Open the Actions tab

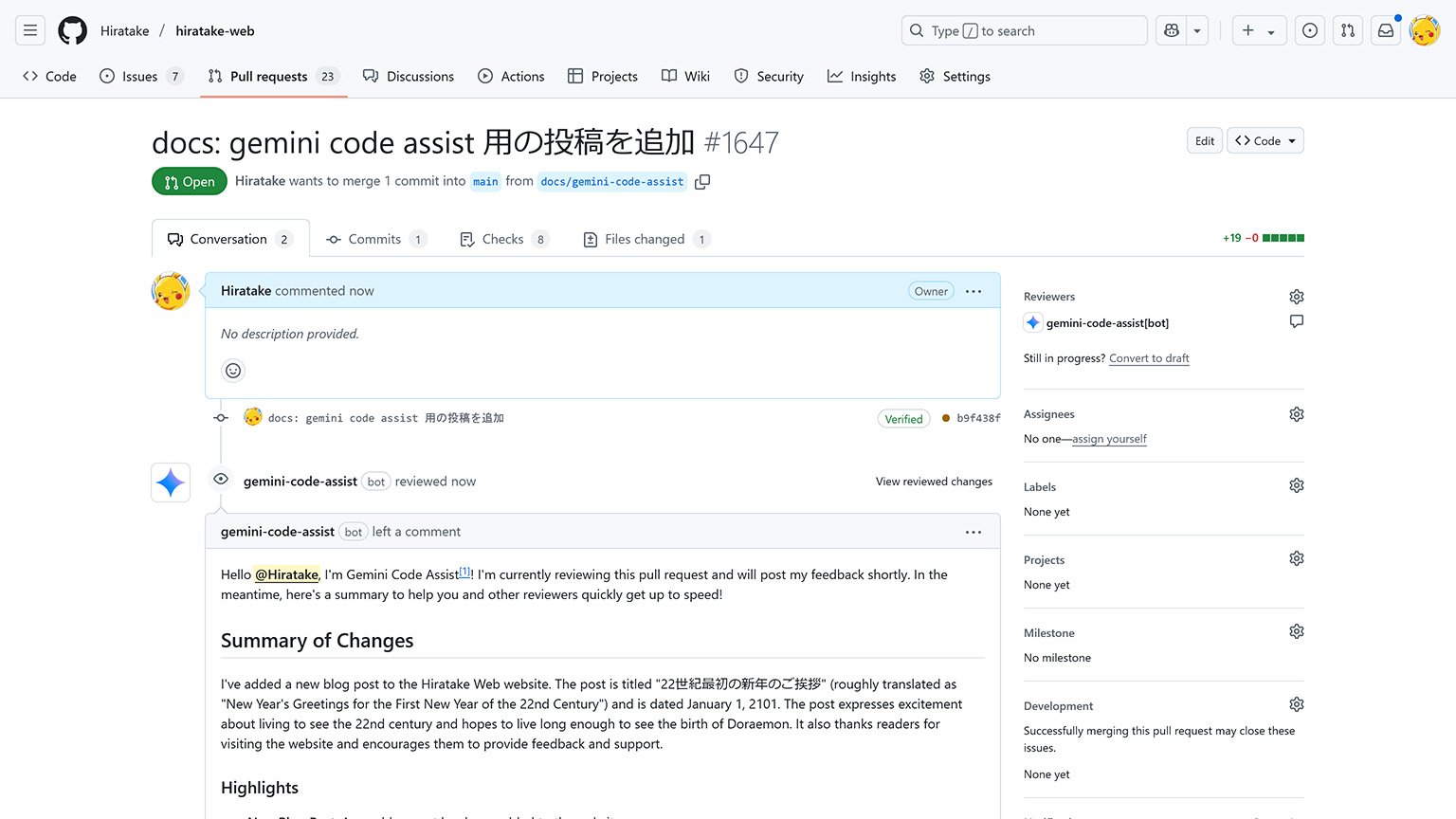tap(511, 76)
